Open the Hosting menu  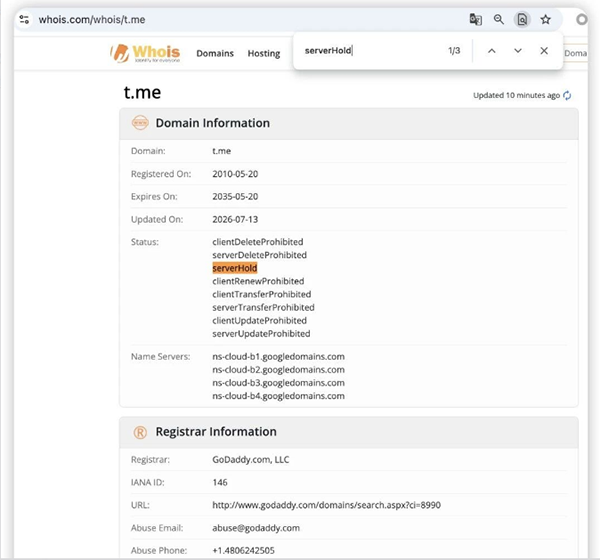(264, 53)
